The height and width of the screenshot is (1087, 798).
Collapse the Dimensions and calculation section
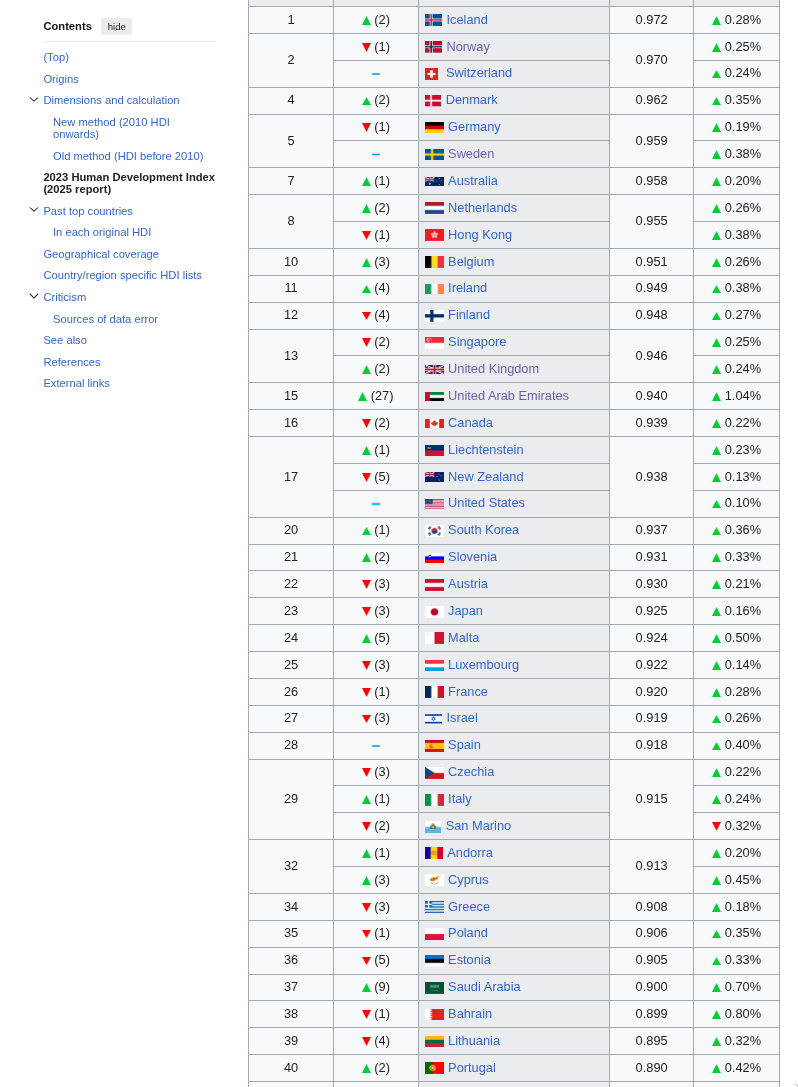33,100
